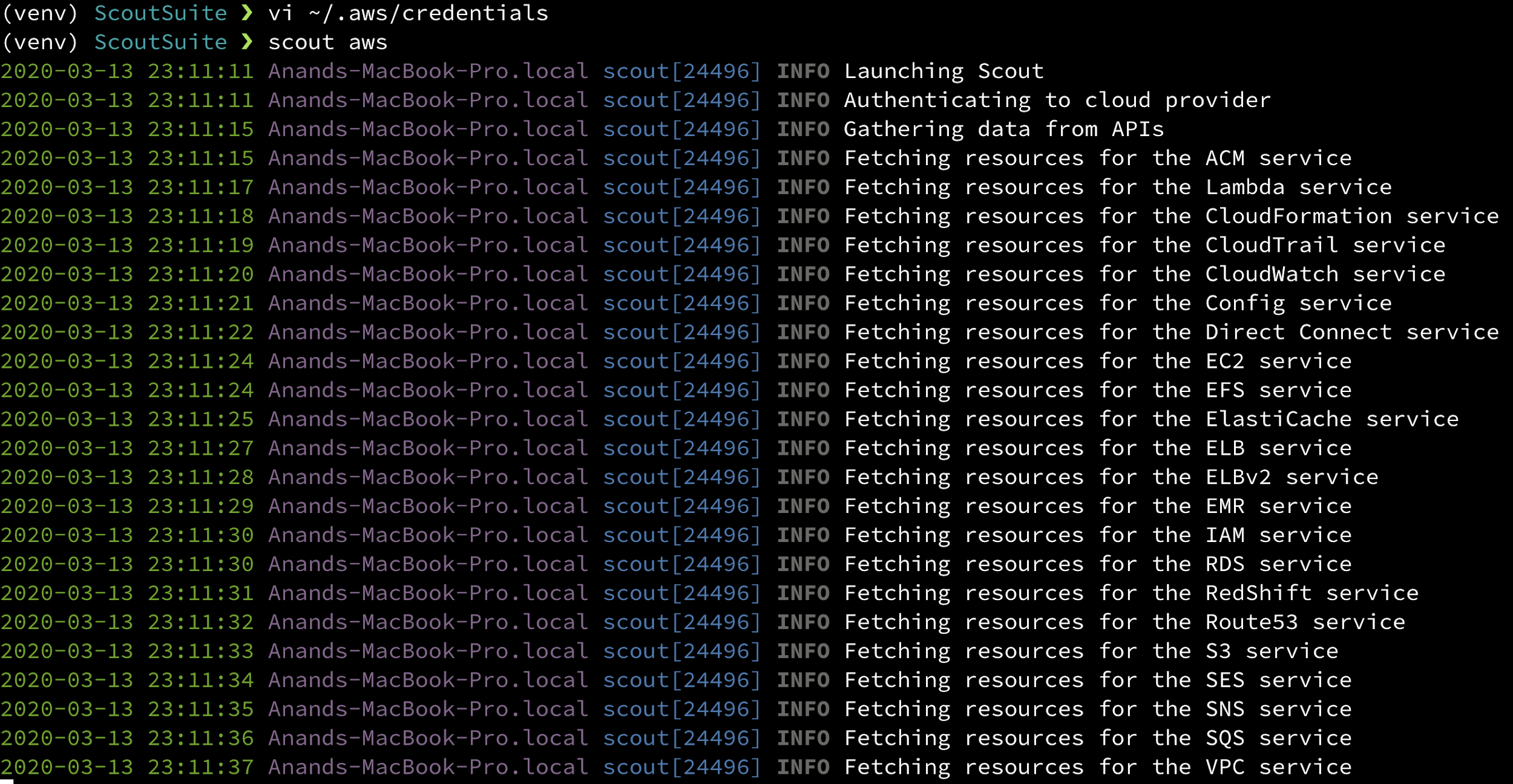
Task: Click the prompt arrow before 'vi ~/.aws/credentials'
Action: tap(247, 13)
